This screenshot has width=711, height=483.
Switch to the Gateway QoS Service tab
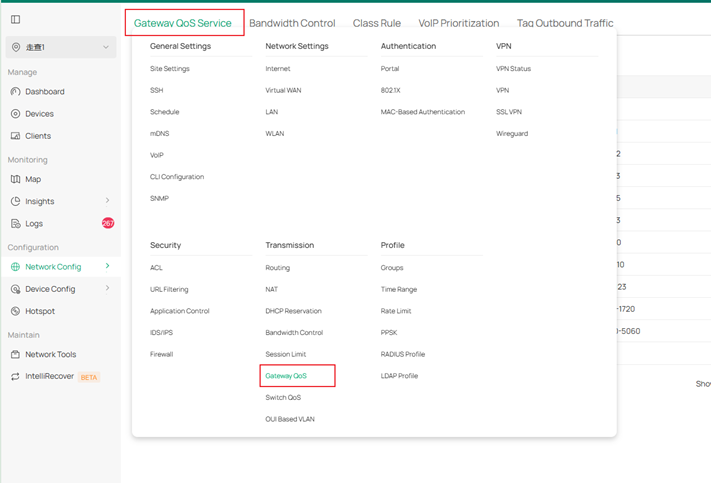point(183,23)
